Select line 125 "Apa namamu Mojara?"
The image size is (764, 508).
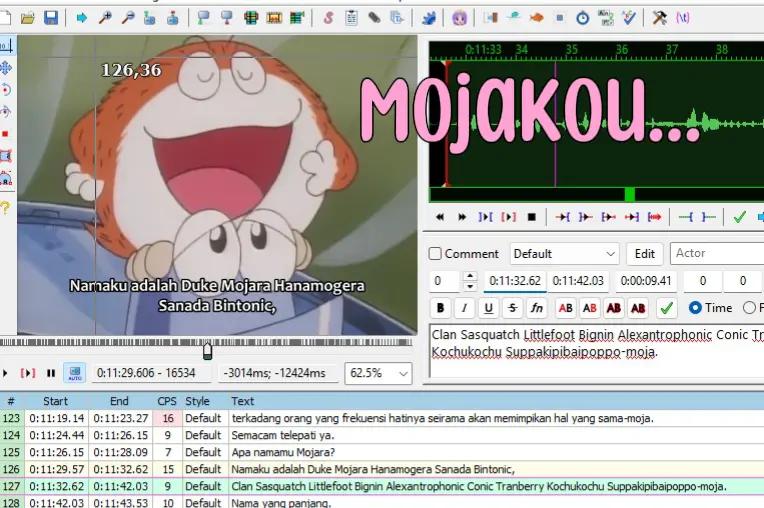coord(382,452)
